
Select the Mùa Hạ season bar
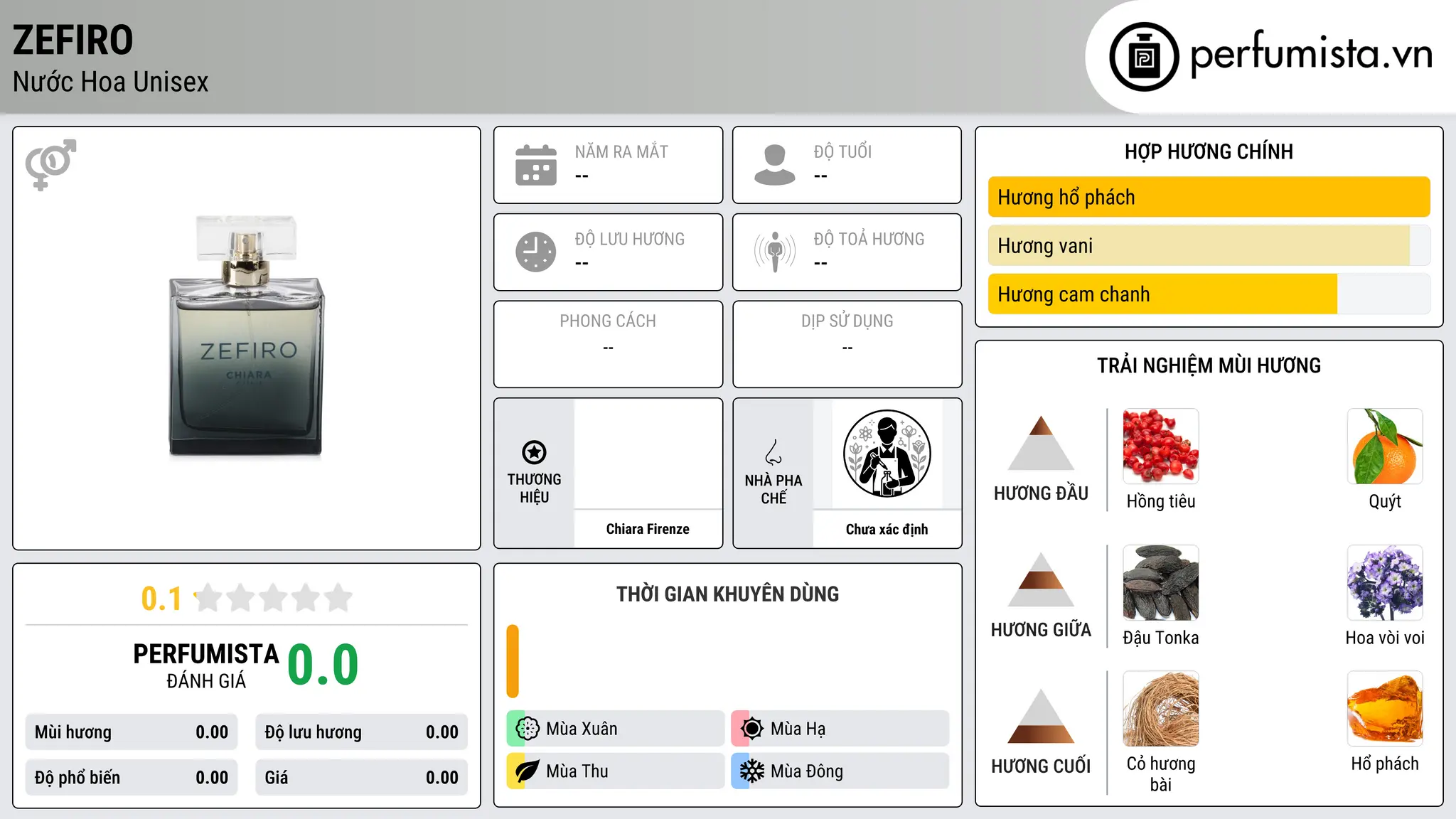pos(840,729)
